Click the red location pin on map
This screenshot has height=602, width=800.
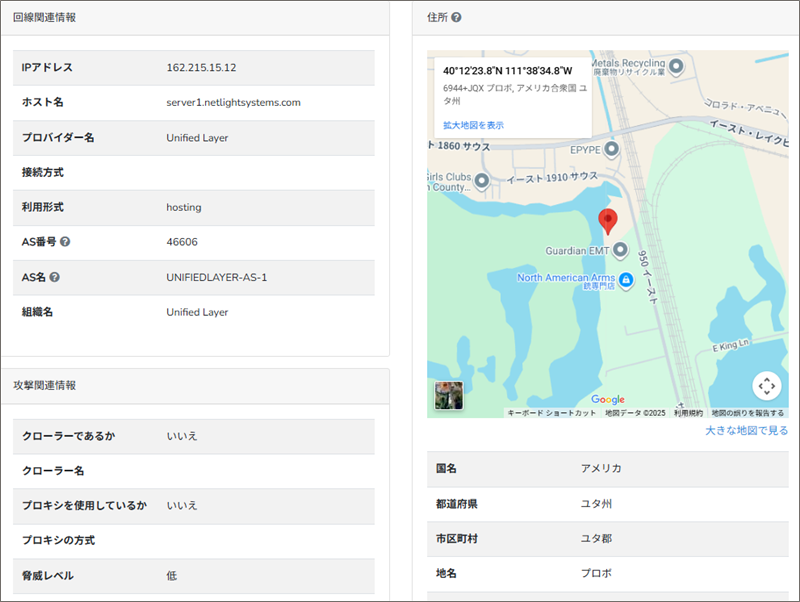[x=607, y=221]
